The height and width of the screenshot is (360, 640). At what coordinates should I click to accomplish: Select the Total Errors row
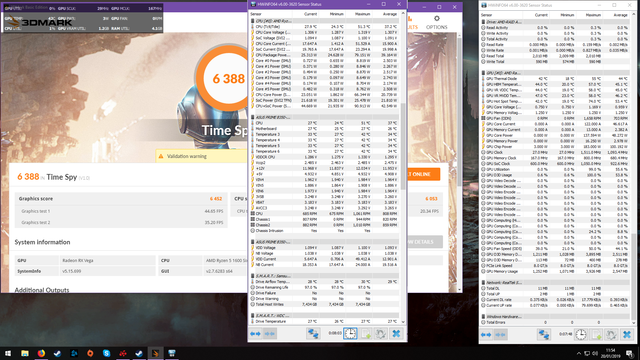point(555,322)
